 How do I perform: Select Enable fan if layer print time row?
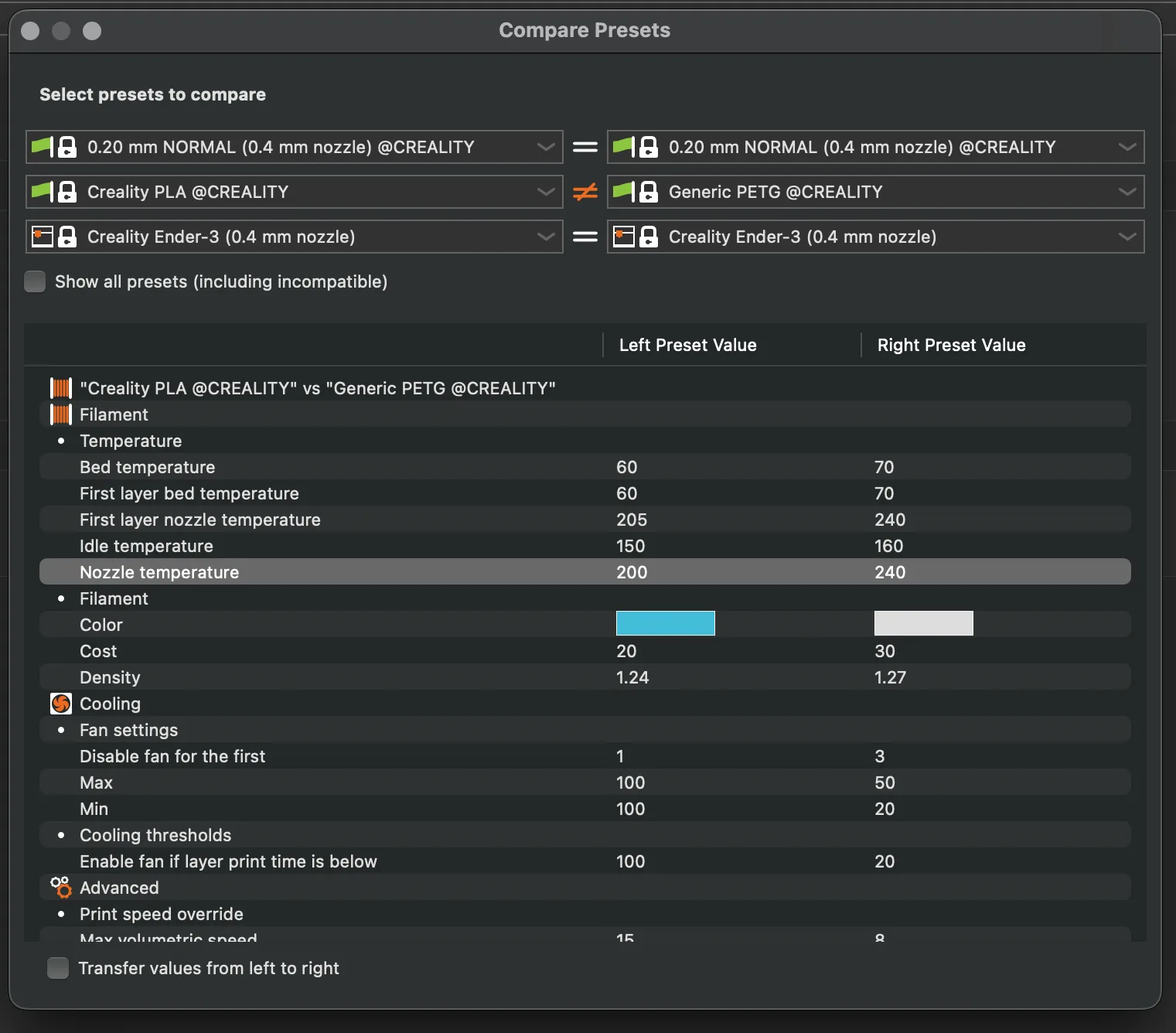click(x=585, y=861)
